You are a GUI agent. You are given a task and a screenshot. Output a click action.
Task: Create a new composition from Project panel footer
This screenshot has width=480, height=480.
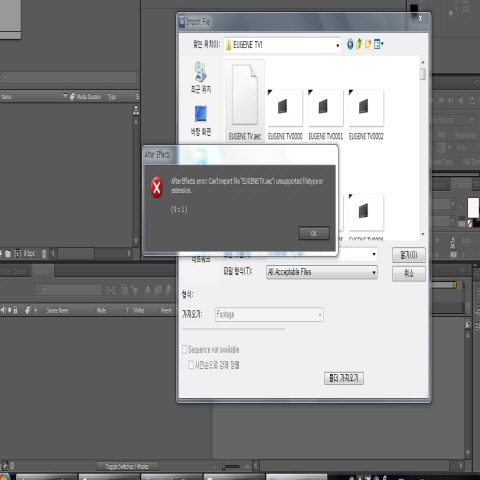point(18,254)
